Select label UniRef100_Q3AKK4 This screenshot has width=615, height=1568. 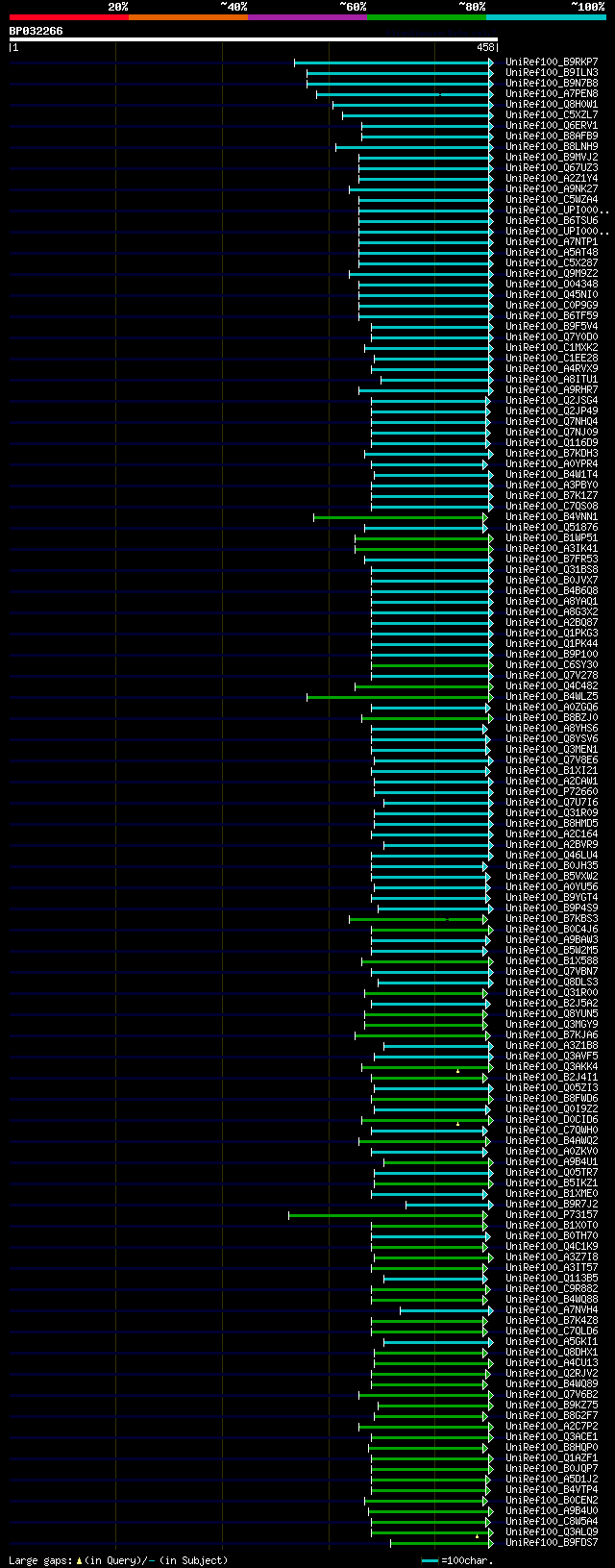coord(552,1066)
